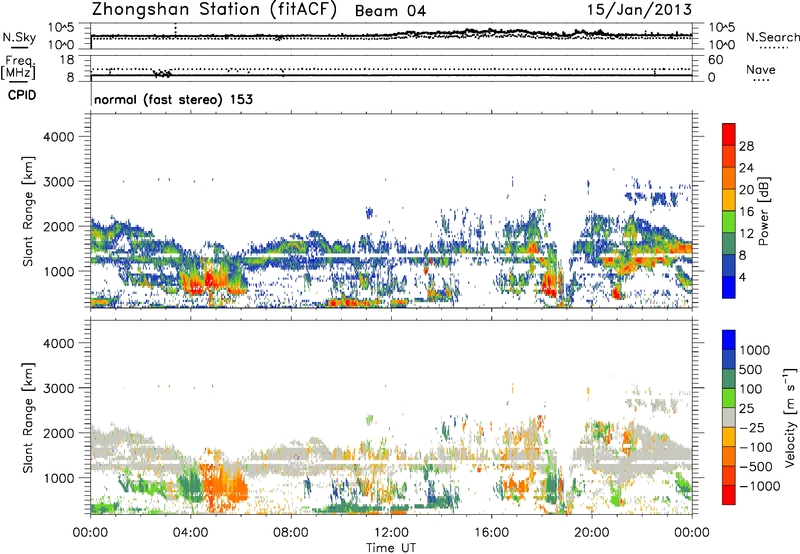Image resolution: width=800 pixels, height=554 pixels.
Task: Click the 2000 tick in the power panel
Action: [59, 226]
